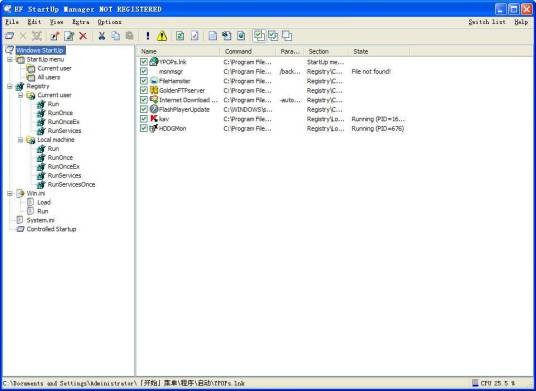The width and height of the screenshot is (536, 391).
Task: Sort list by the State column header
Action: pyautogui.click(x=378, y=52)
